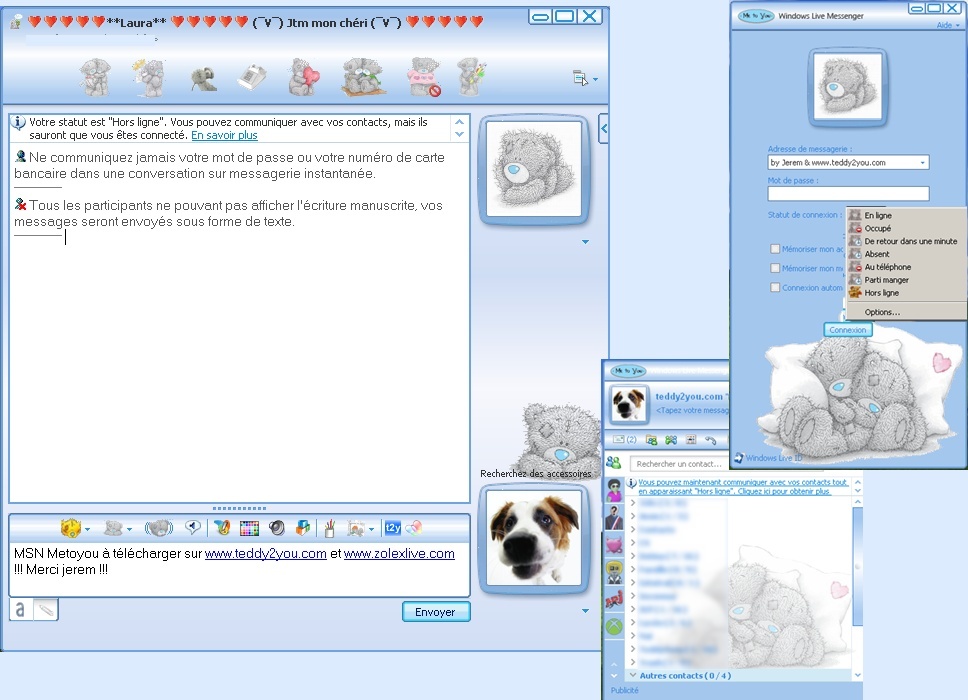Click the voice clip speech bubble icon
The height and width of the screenshot is (700, 968).
[193, 527]
